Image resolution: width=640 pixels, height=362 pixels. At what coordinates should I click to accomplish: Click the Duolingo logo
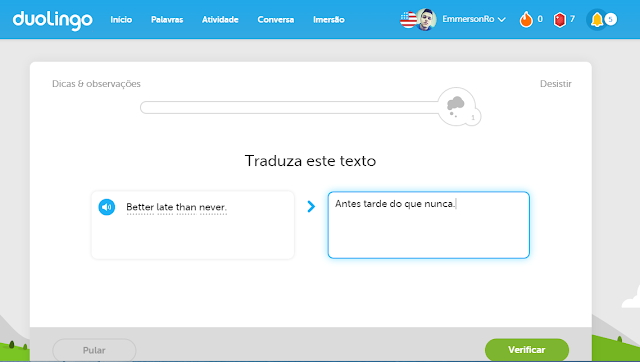(53, 20)
